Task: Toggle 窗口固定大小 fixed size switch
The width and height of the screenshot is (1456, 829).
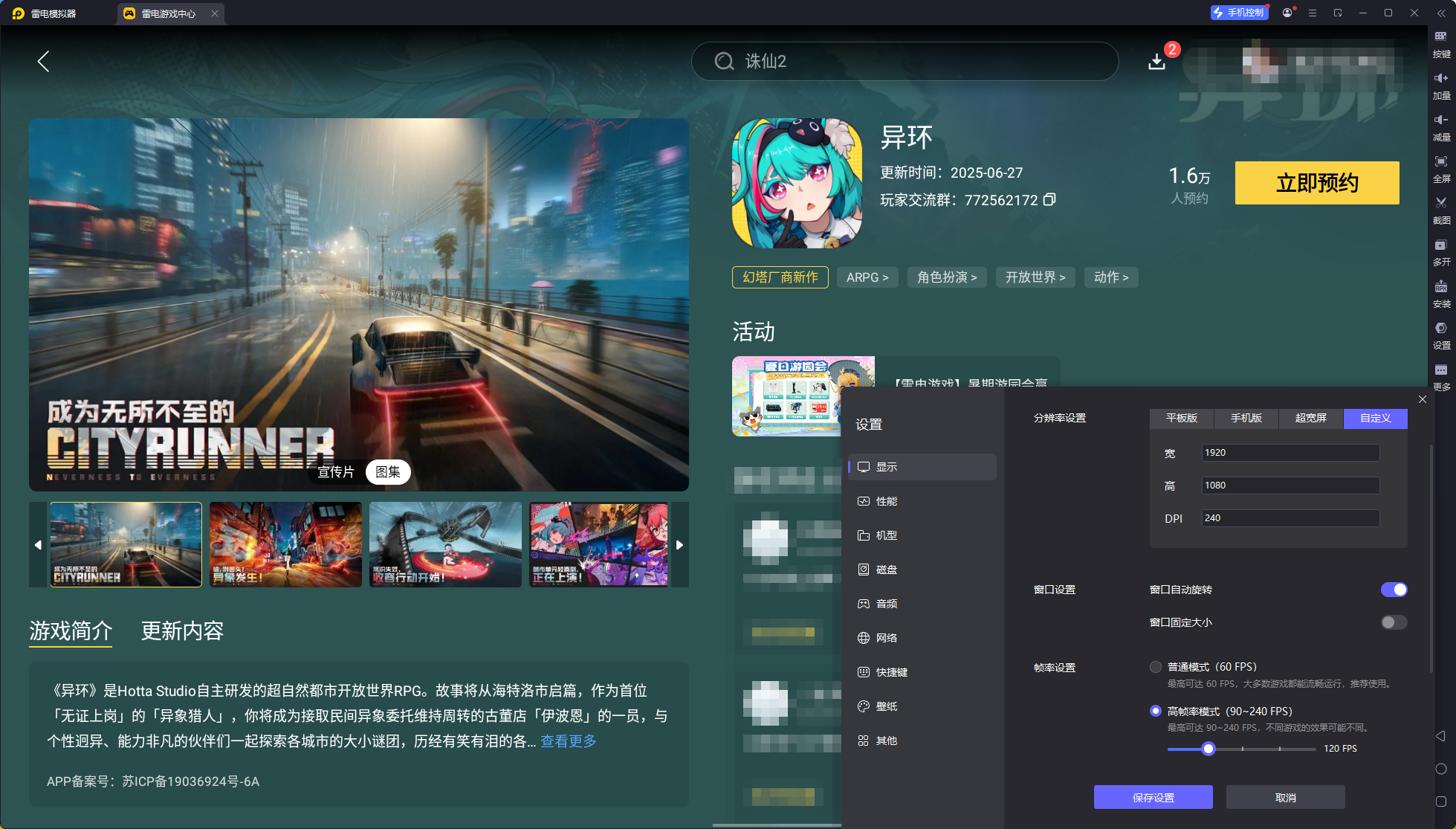Action: (x=1394, y=622)
